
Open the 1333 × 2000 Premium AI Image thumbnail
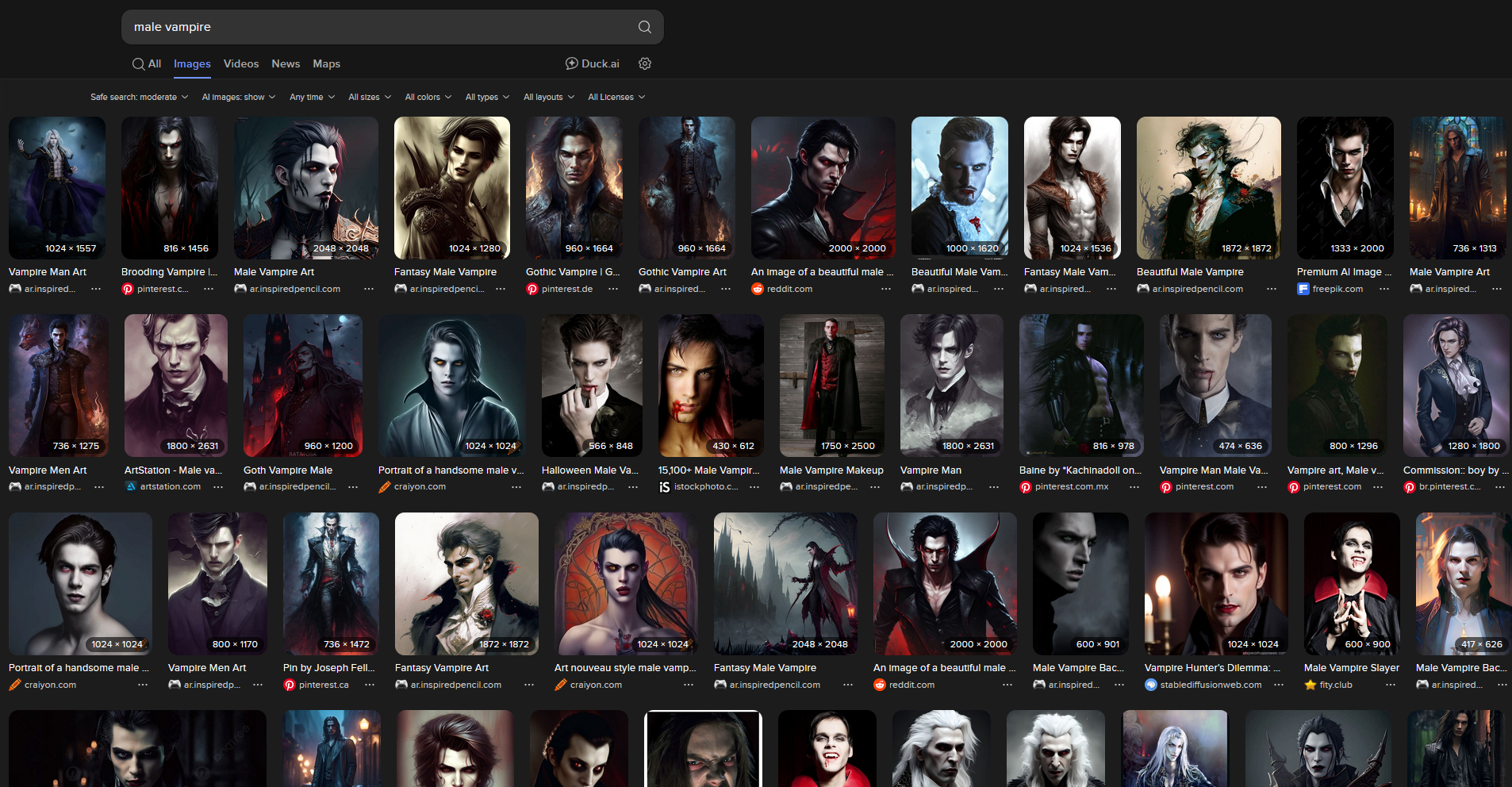tap(1345, 188)
